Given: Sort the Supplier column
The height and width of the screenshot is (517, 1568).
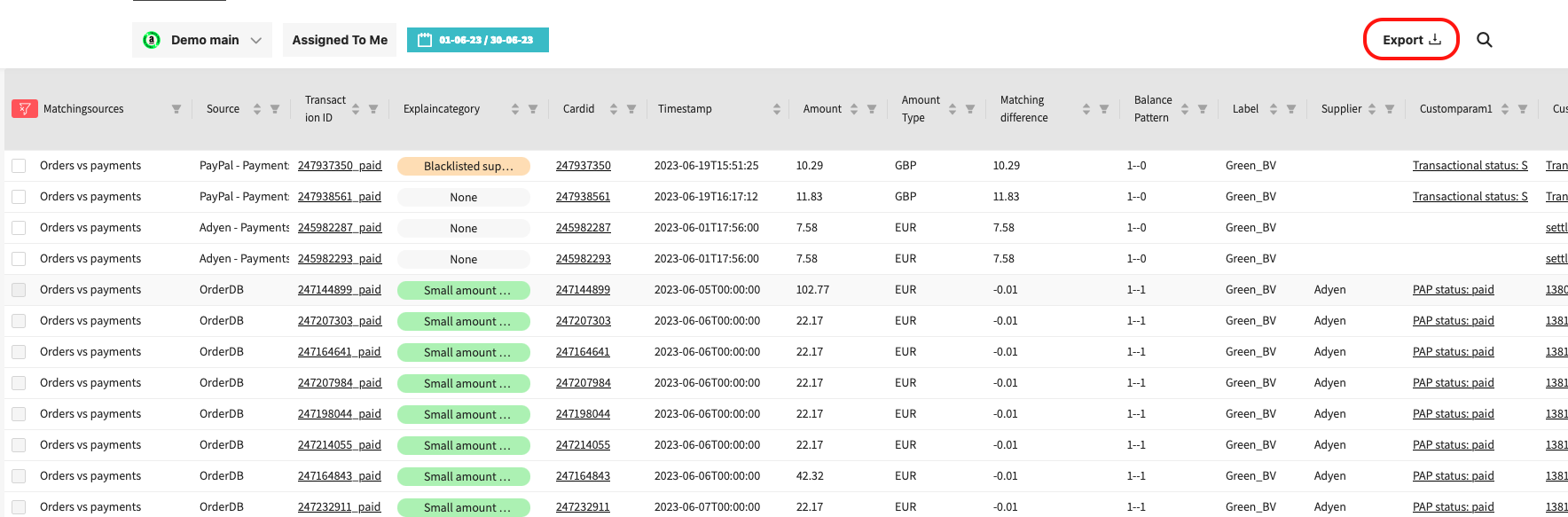Looking at the screenshot, I should [x=1372, y=109].
